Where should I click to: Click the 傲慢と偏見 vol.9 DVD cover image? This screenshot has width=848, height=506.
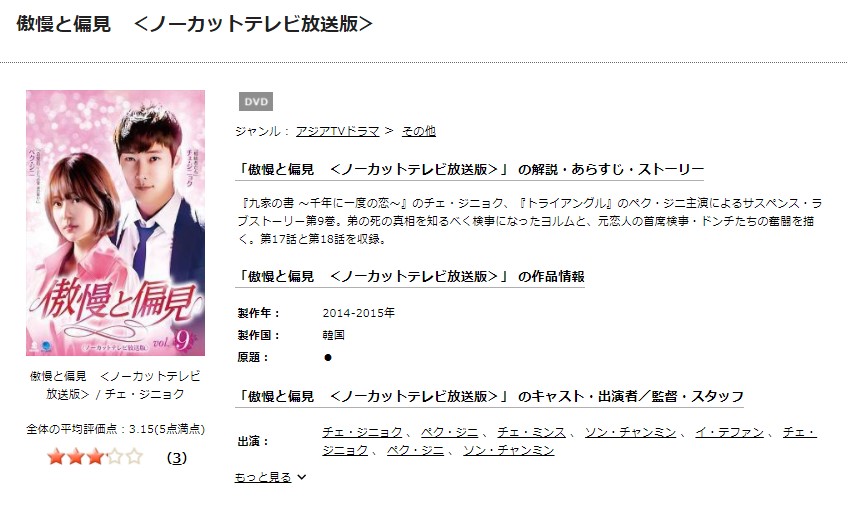pyautogui.click(x=115, y=223)
